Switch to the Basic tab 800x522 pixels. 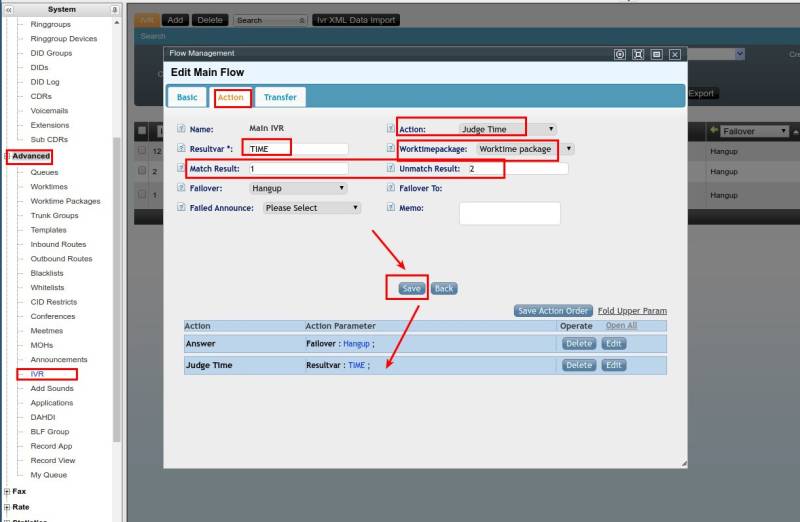click(187, 97)
